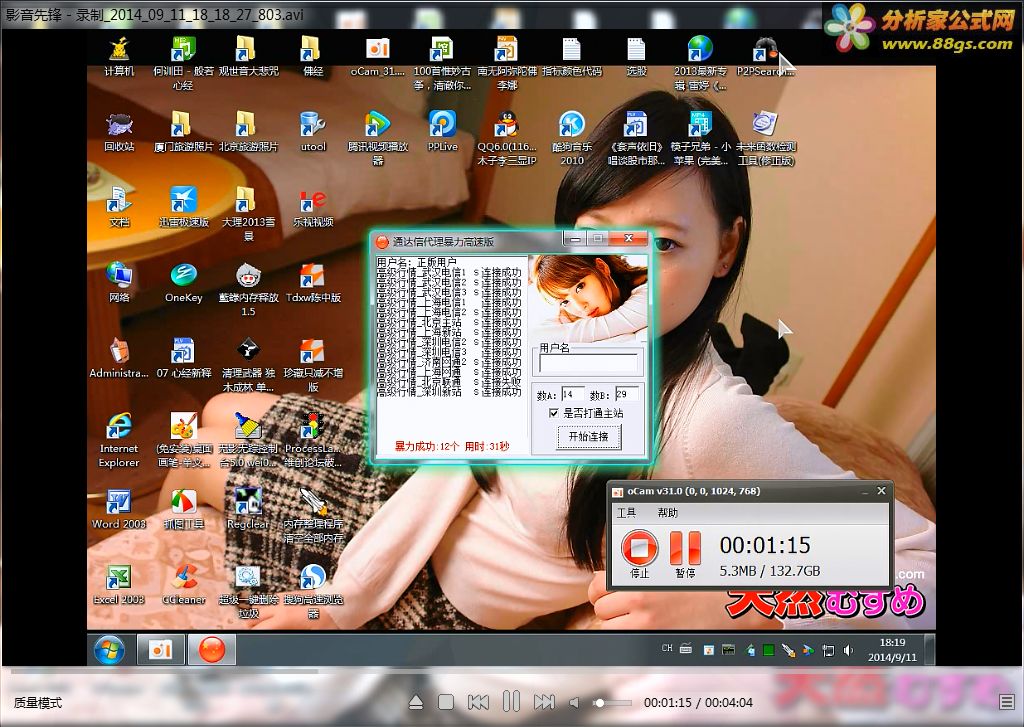Click the ProcessLa... traffic light icon
The width and height of the screenshot is (1024, 727).
313,440
